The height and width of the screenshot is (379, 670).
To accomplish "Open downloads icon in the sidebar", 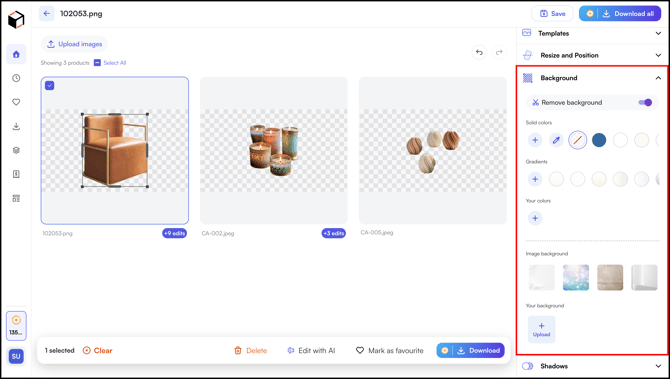I will (16, 126).
